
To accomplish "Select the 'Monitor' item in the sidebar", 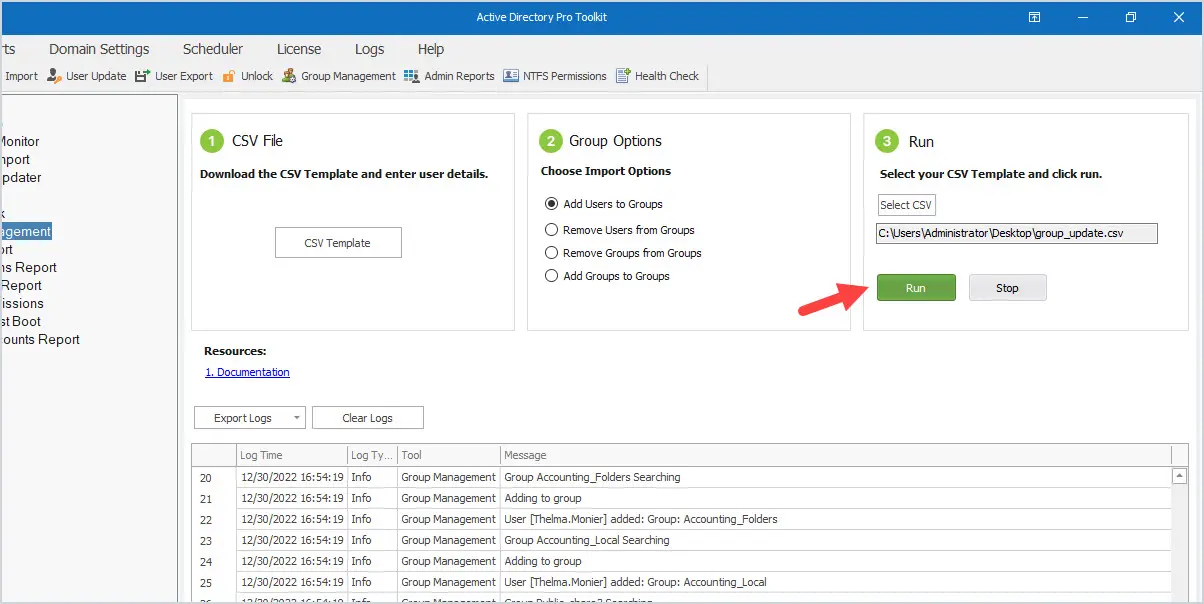I will click(x=20, y=141).
